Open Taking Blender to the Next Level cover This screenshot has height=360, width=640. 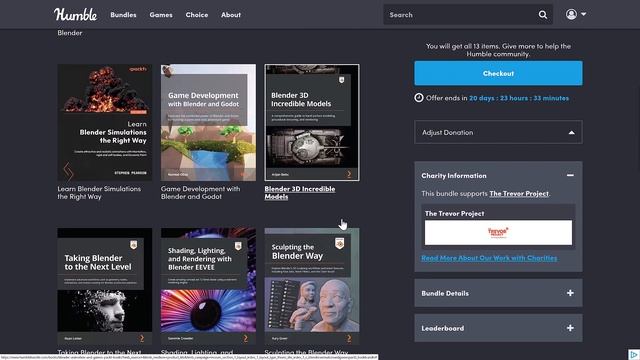pyautogui.click(x=104, y=286)
